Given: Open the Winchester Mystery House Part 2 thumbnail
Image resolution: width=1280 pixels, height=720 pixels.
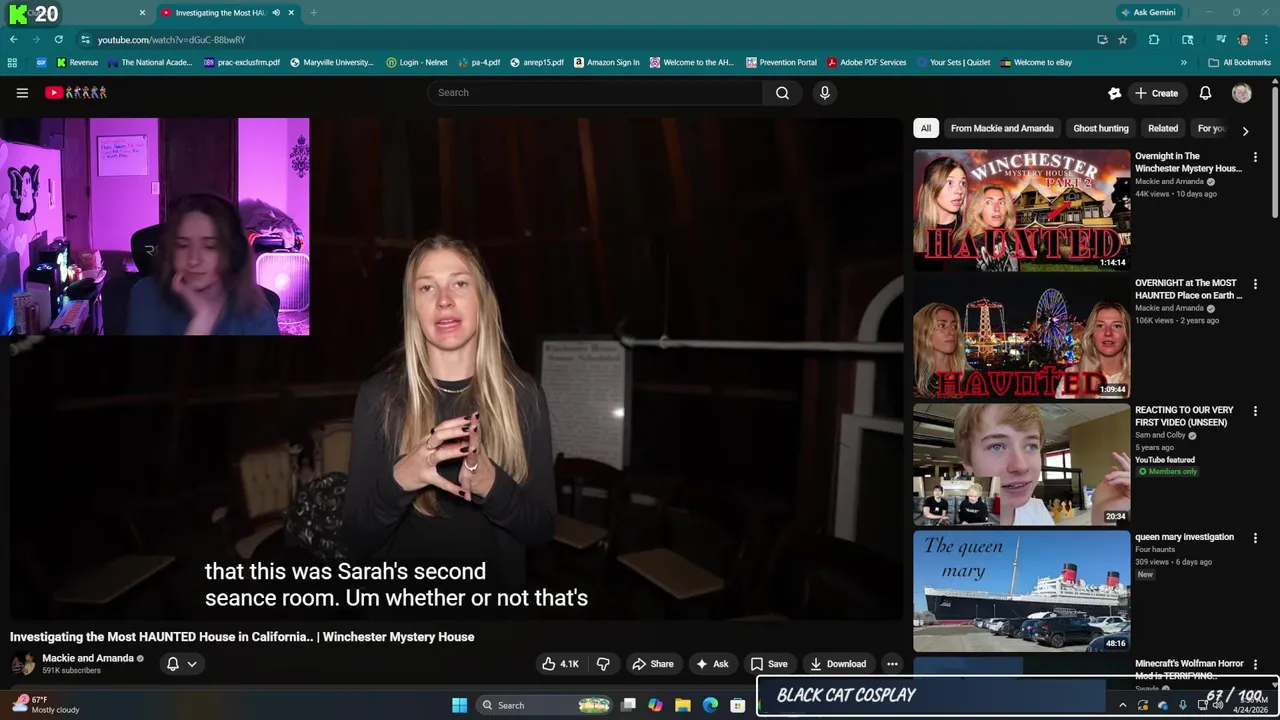Looking at the screenshot, I should (x=1021, y=210).
